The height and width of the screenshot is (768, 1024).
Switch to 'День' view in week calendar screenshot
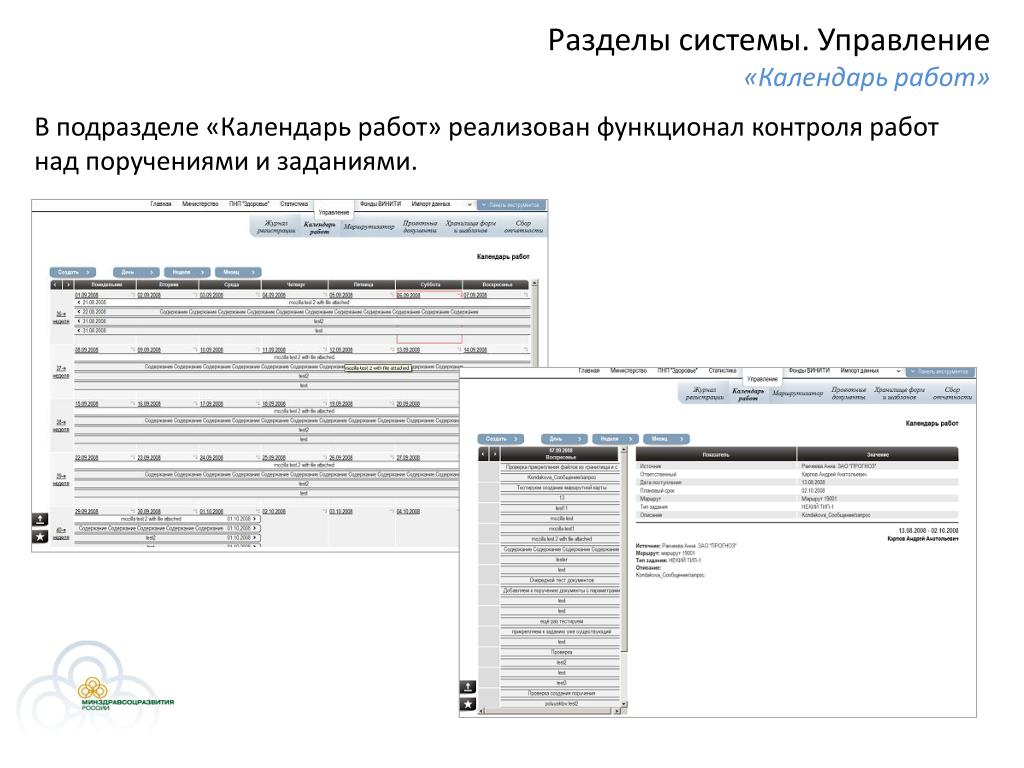click(136, 272)
